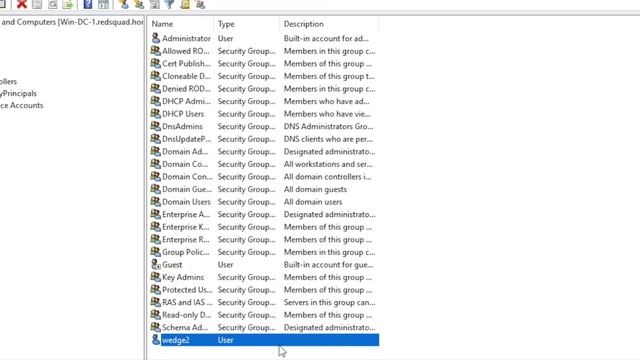This screenshot has width=640, height=360.
Task: Click the Export List toolbar icon
Action: tap(68, 4)
